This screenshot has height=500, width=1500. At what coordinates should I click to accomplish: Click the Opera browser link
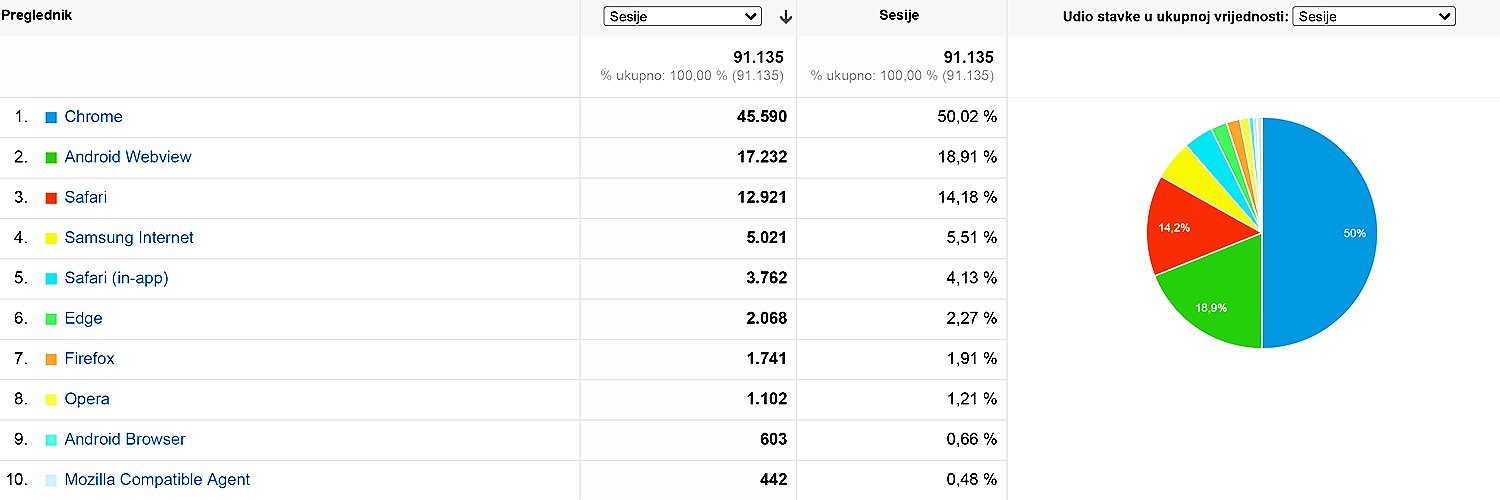tap(87, 399)
